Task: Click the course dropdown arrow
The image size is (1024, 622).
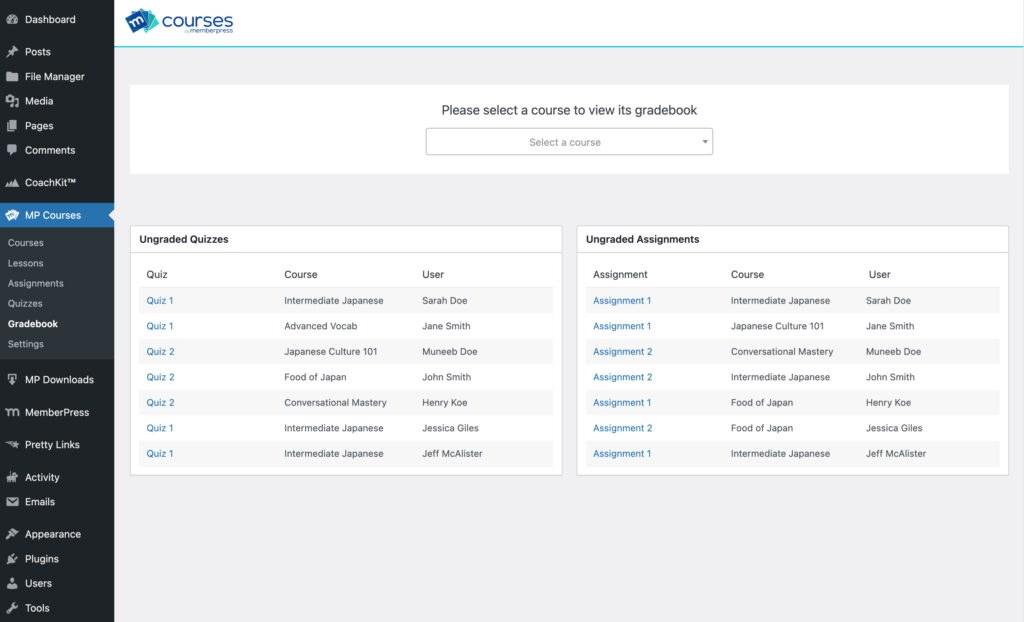Action: click(704, 142)
